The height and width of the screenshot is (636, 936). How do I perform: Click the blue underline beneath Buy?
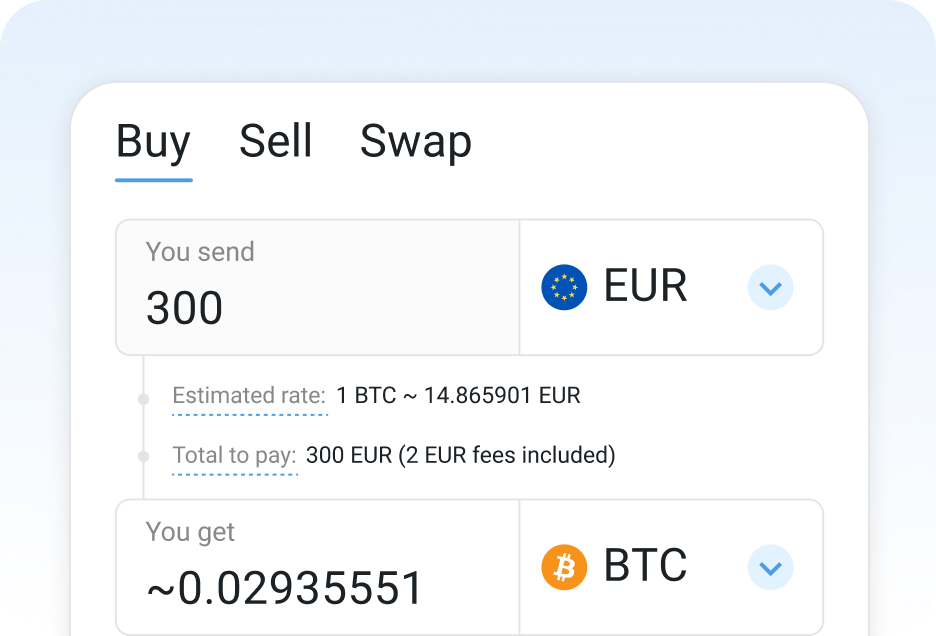tap(154, 180)
